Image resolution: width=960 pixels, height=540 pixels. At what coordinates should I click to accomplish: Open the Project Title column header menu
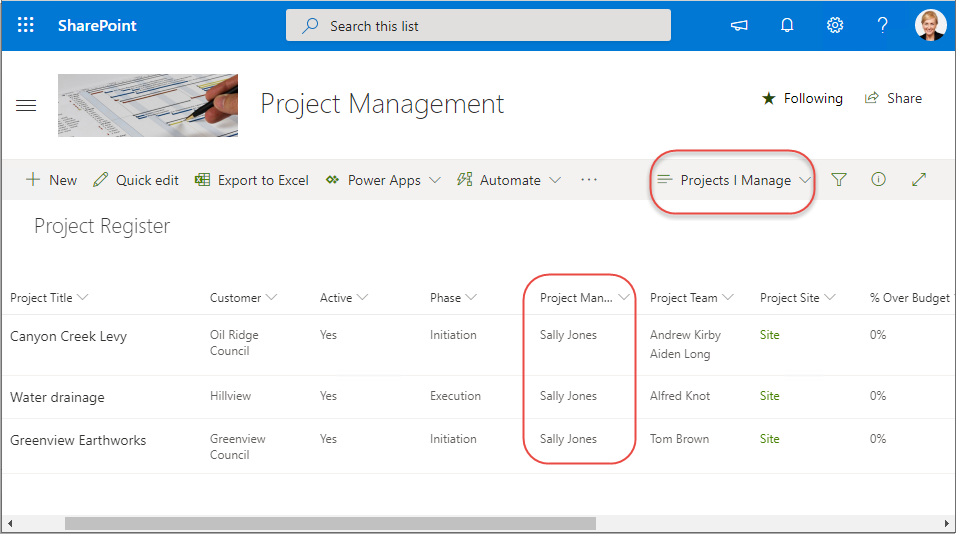(49, 297)
